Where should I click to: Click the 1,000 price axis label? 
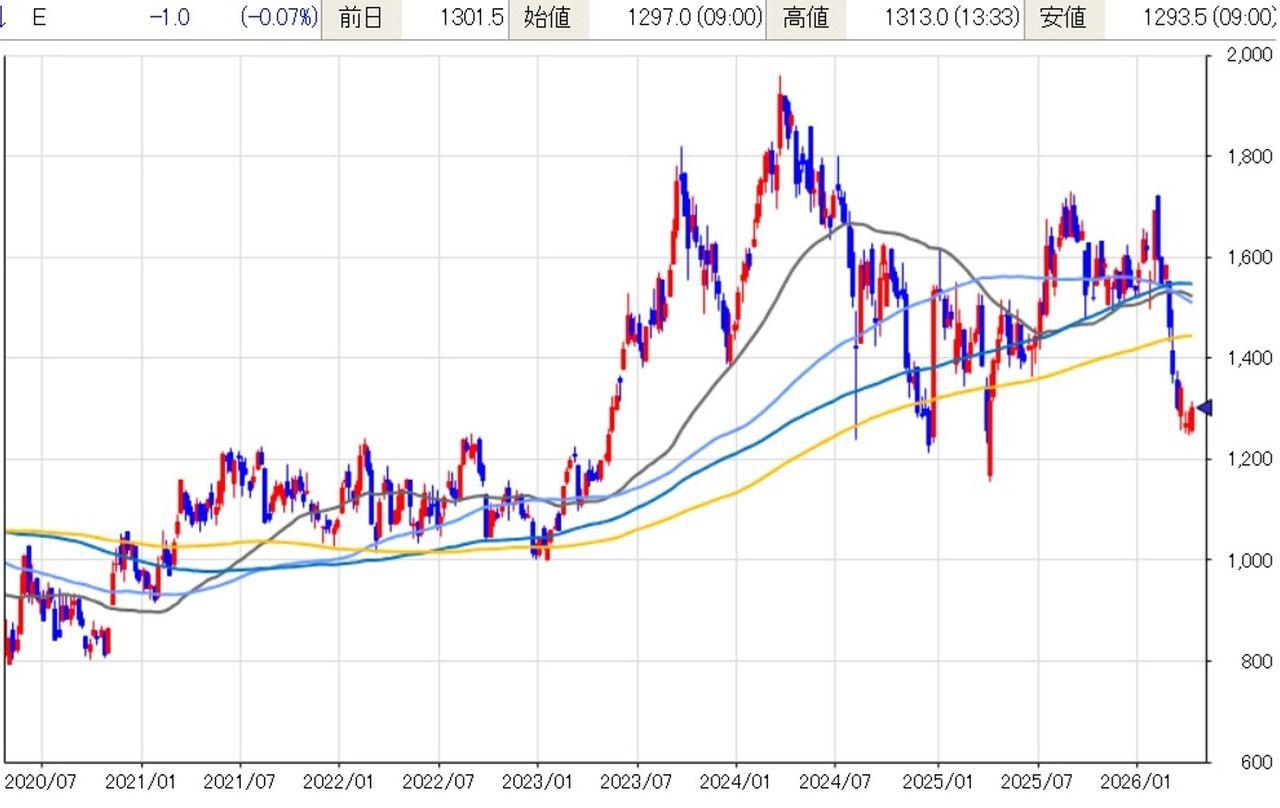[x=1249, y=560]
